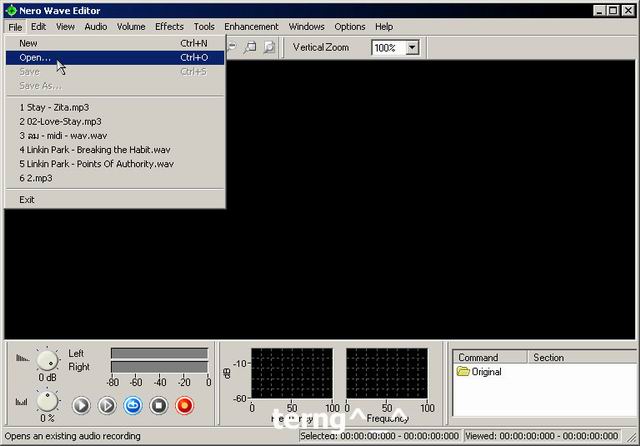Open the Edit menu
The height and width of the screenshot is (446, 640).
[x=38, y=27]
